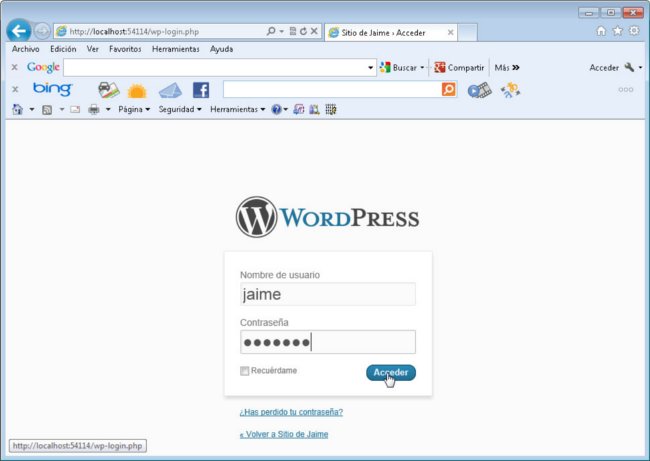
Task: Click the Compartir button
Action: [459, 67]
